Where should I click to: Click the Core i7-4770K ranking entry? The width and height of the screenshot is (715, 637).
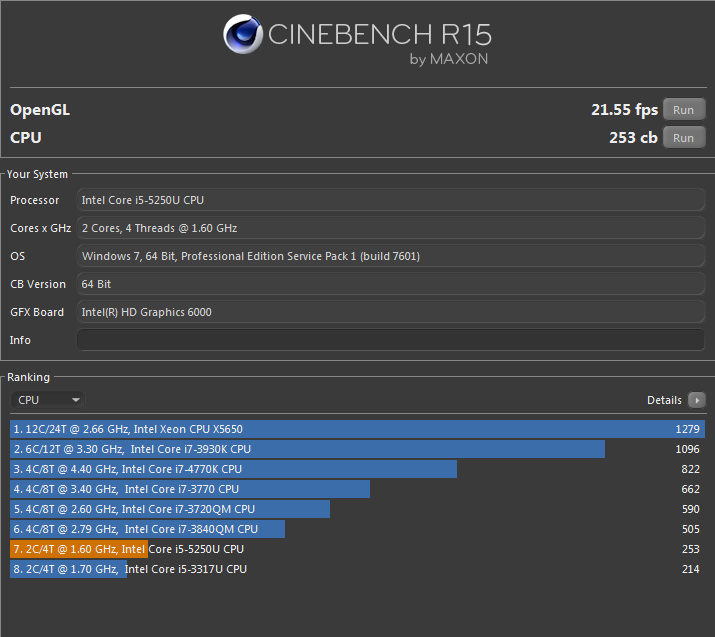233,469
